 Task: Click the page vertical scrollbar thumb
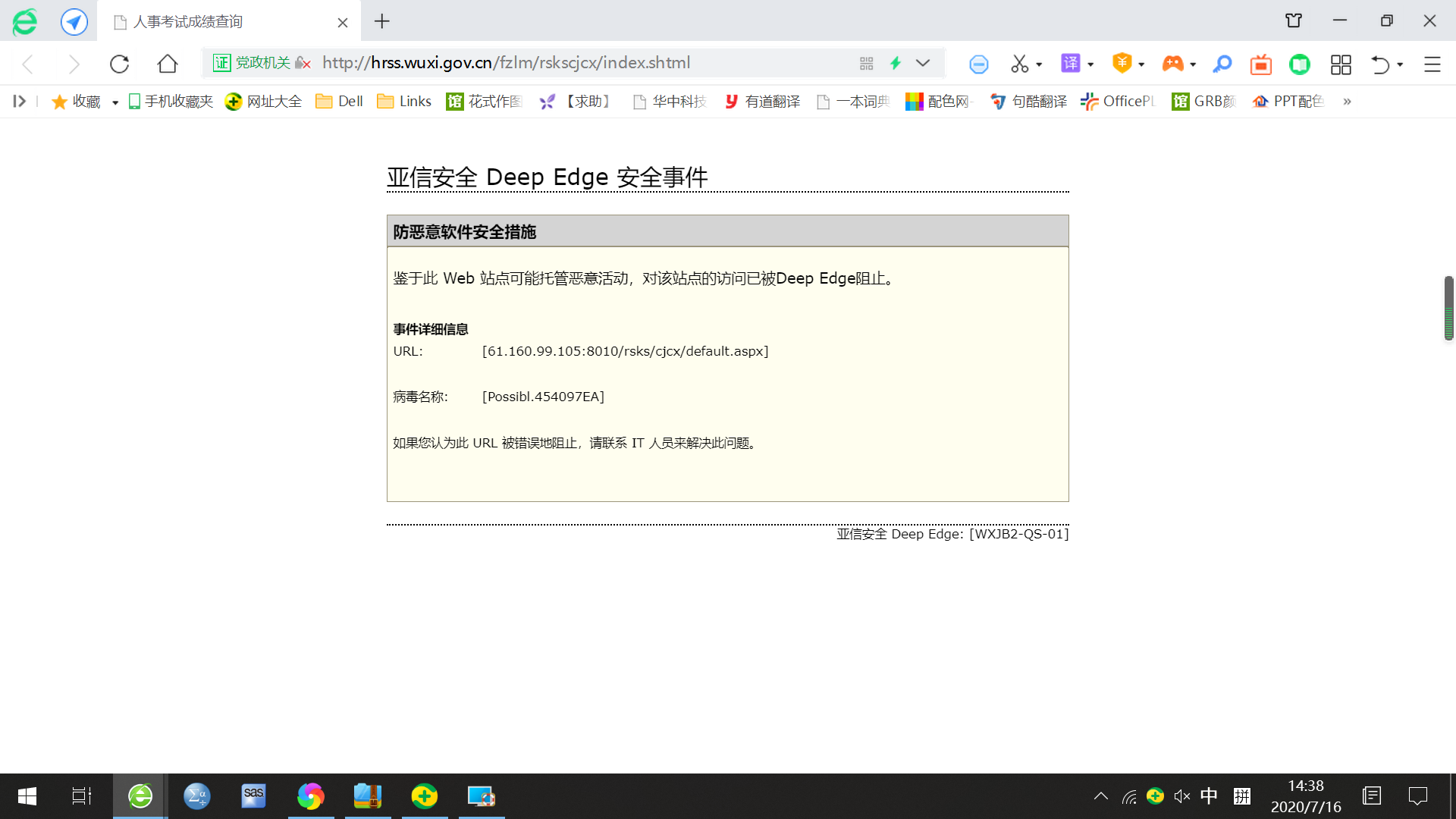[1448, 308]
